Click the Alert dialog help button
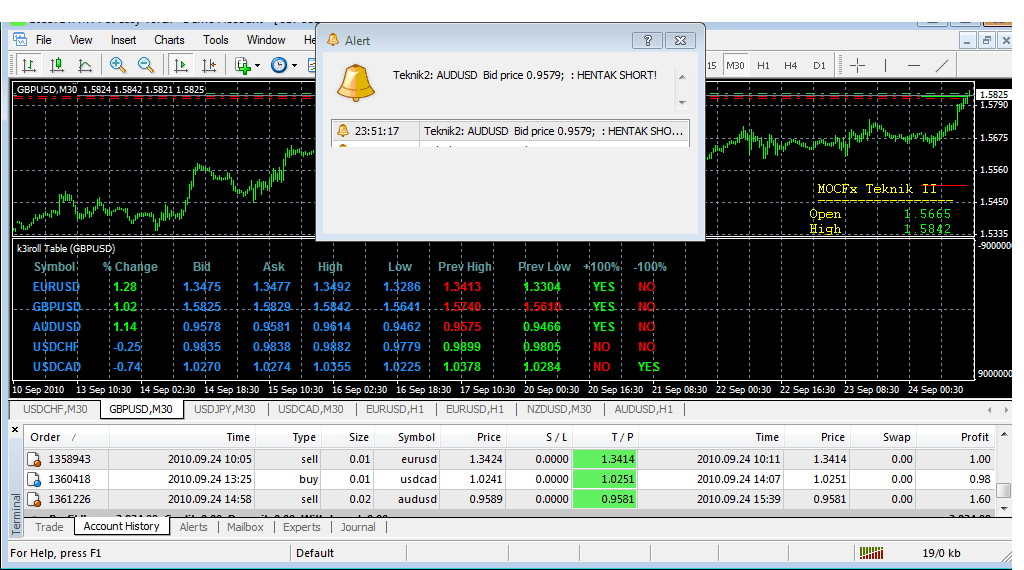1024x570 pixels. pyautogui.click(x=647, y=40)
